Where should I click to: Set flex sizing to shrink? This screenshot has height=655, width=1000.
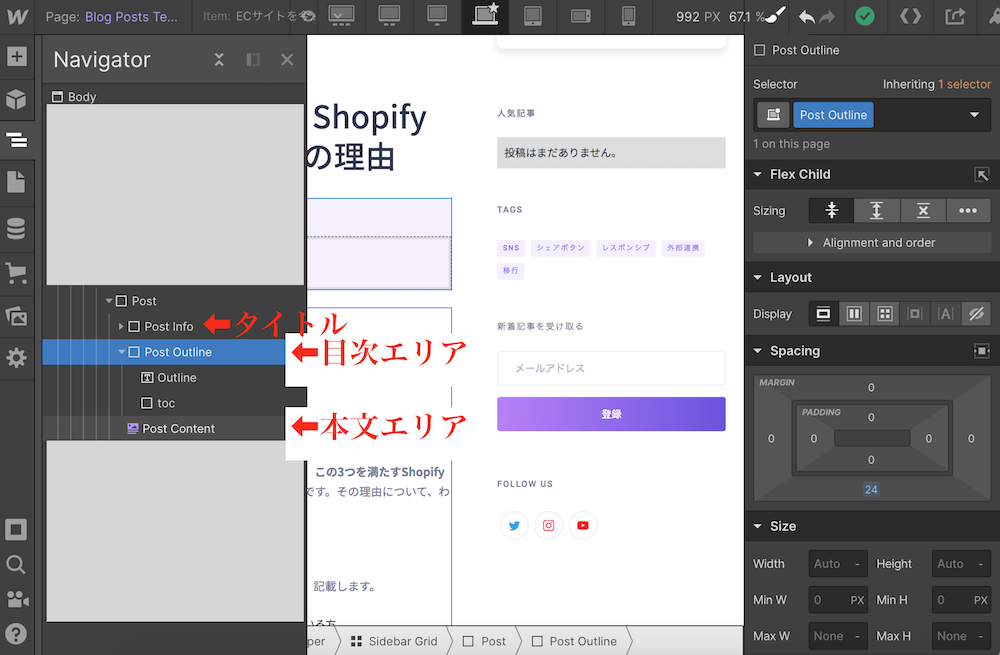point(832,210)
